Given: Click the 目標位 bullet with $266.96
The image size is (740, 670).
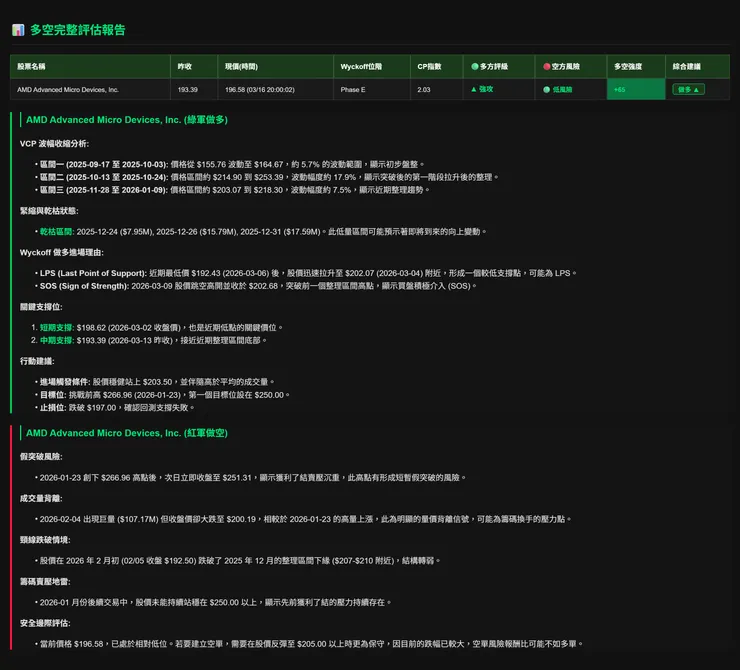Looking at the screenshot, I should (x=162, y=395).
